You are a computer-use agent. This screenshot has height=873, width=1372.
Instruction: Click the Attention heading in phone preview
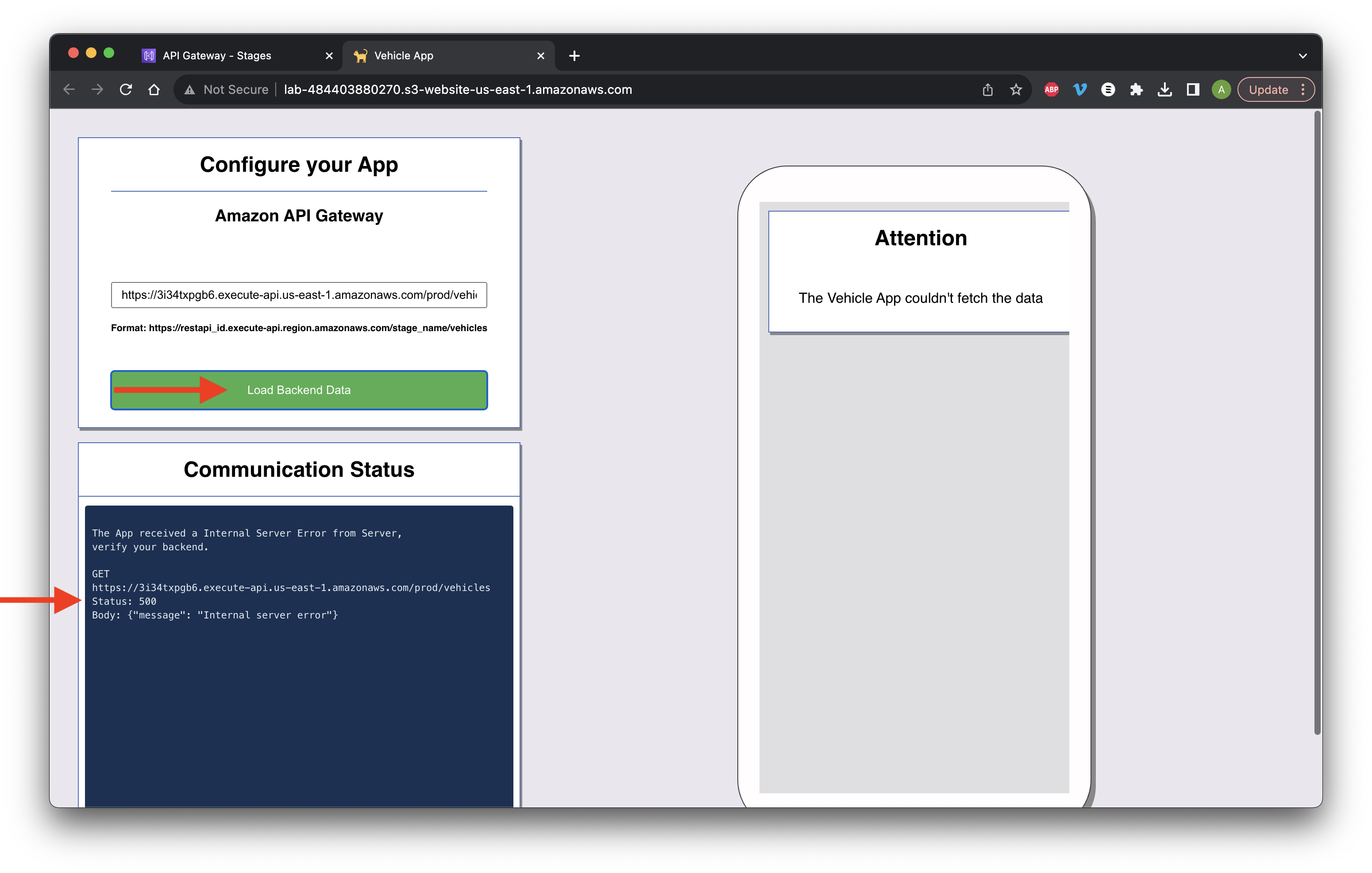point(921,238)
